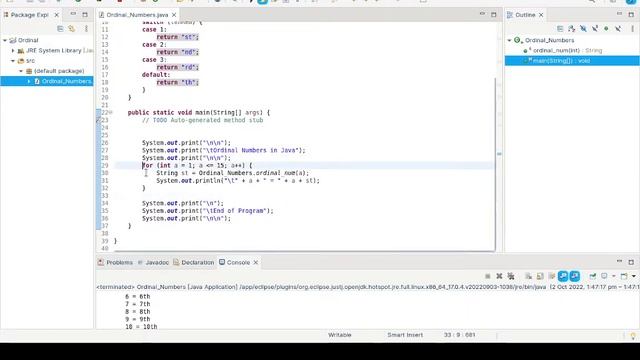Open the Javadoc tab
Screen dimensions: 640x360
153,262
